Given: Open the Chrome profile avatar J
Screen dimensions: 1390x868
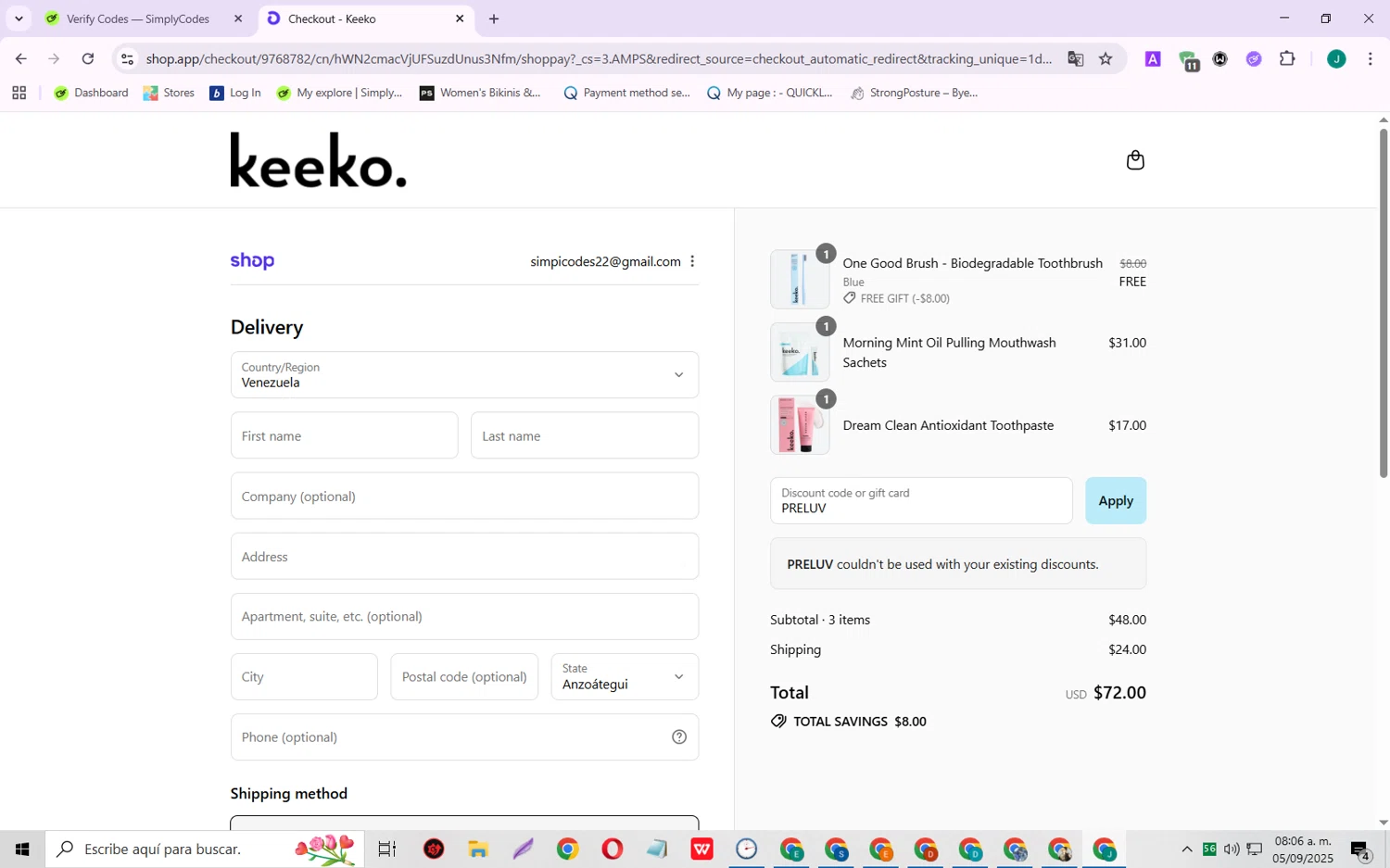Looking at the screenshot, I should 1336,58.
